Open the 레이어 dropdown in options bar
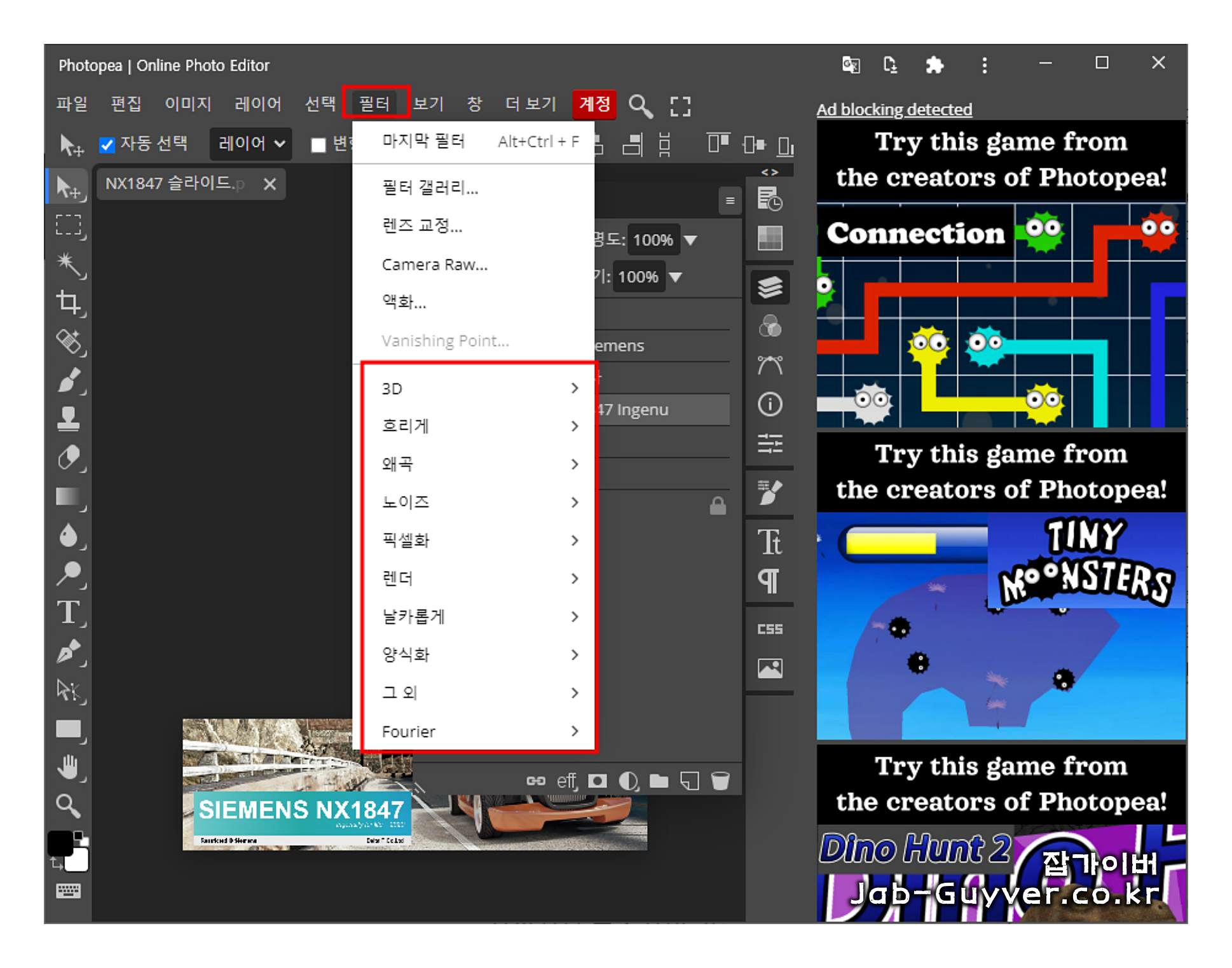The height and width of the screenshot is (968, 1232). click(x=250, y=144)
